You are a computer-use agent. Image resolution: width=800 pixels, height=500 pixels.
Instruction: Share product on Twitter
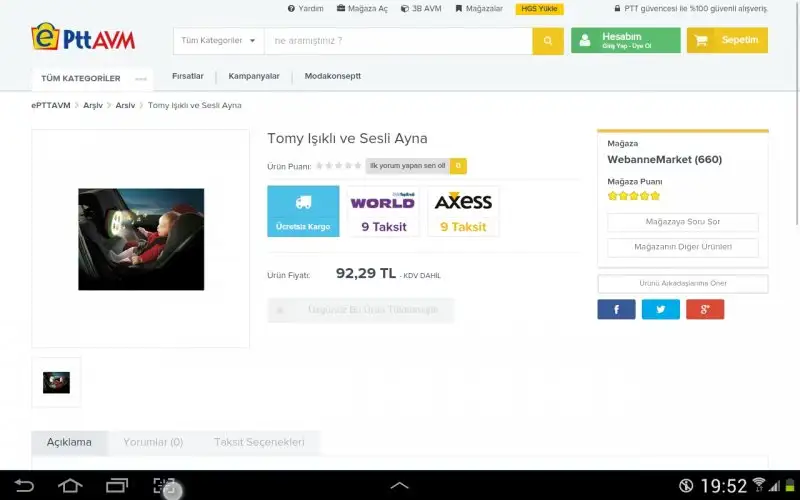[x=660, y=309]
